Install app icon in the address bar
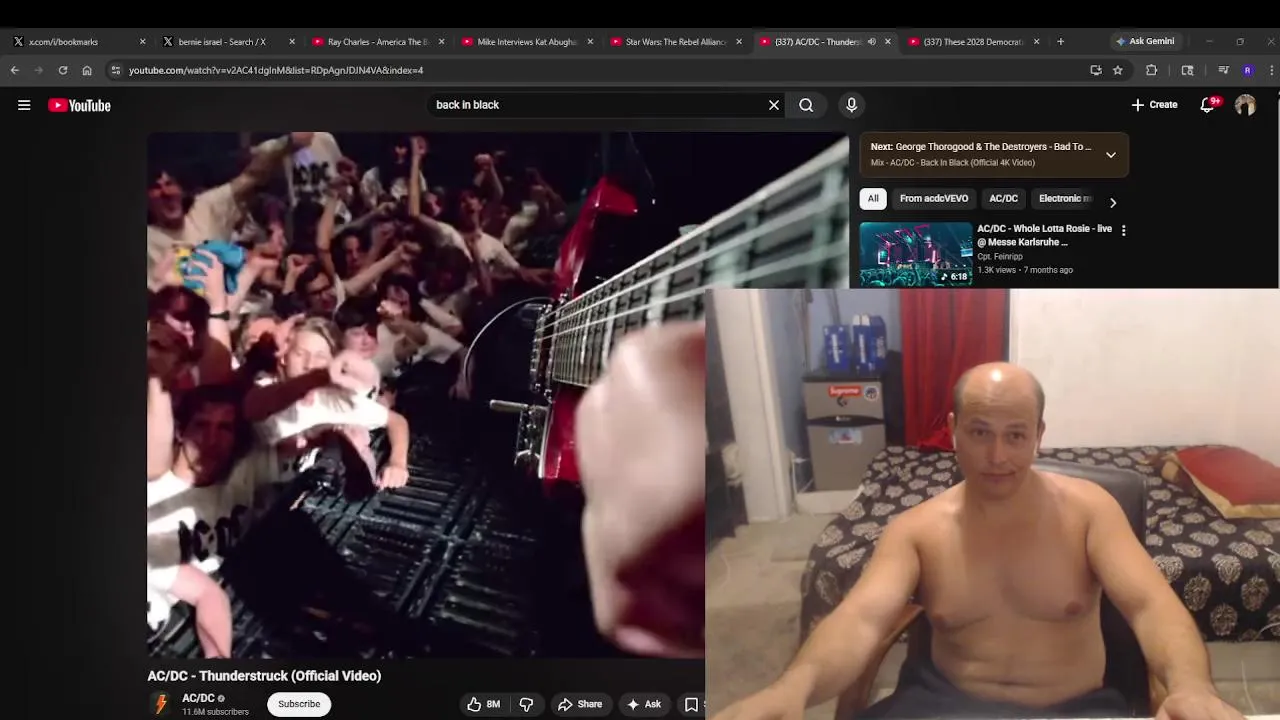The image size is (1280, 720). pyautogui.click(x=1096, y=70)
